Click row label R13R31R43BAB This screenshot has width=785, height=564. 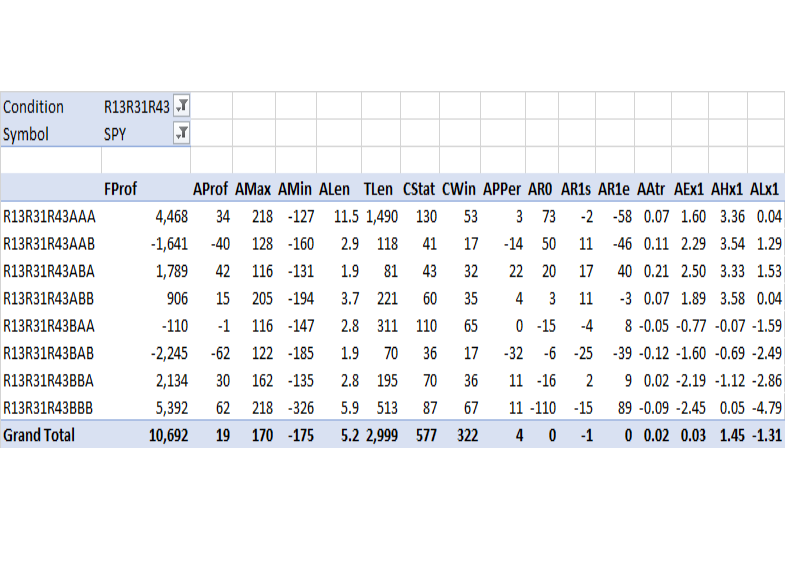pos(49,353)
